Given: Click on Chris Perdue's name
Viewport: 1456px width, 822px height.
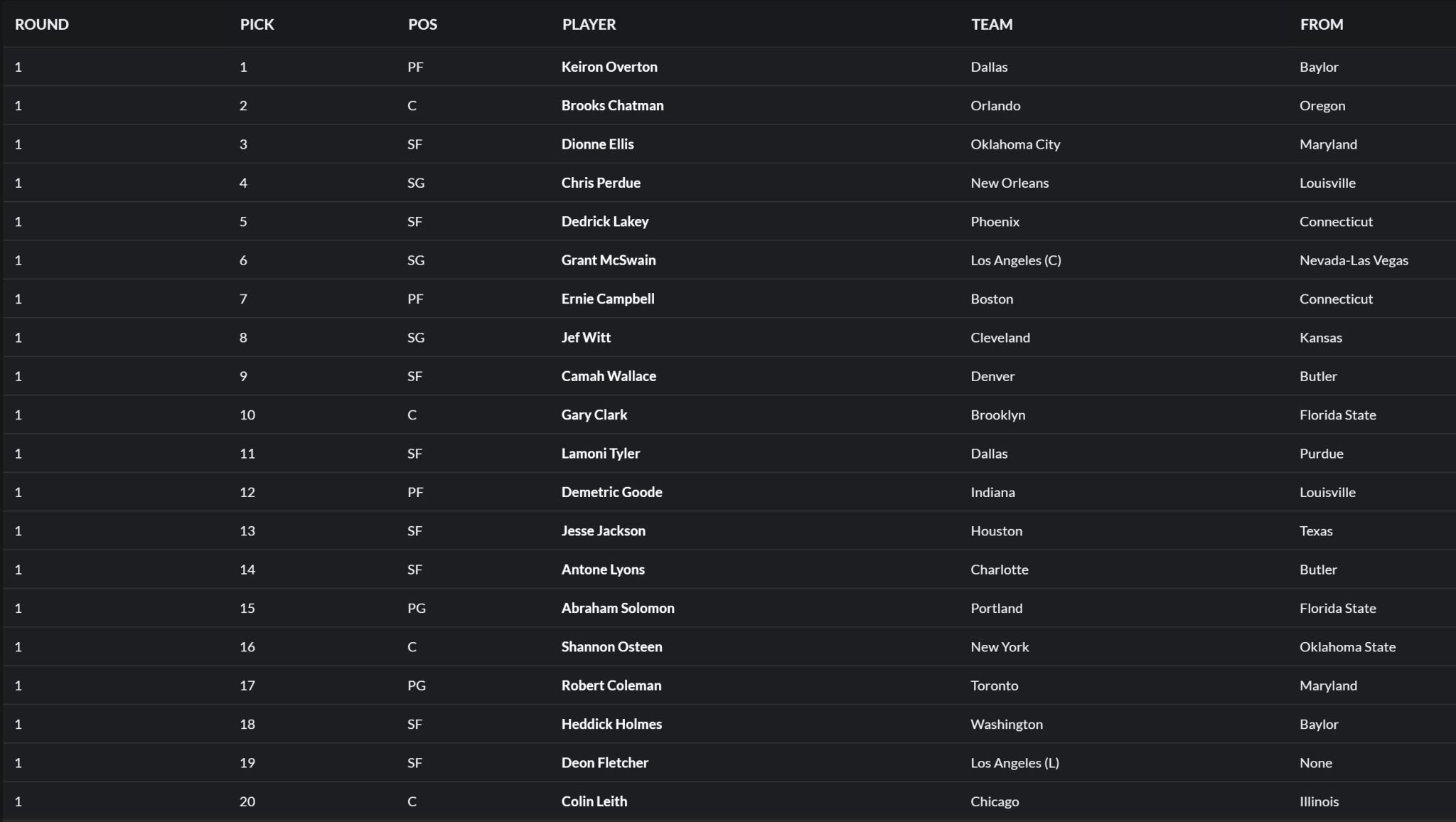Looking at the screenshot, I should tap(601, 183).
